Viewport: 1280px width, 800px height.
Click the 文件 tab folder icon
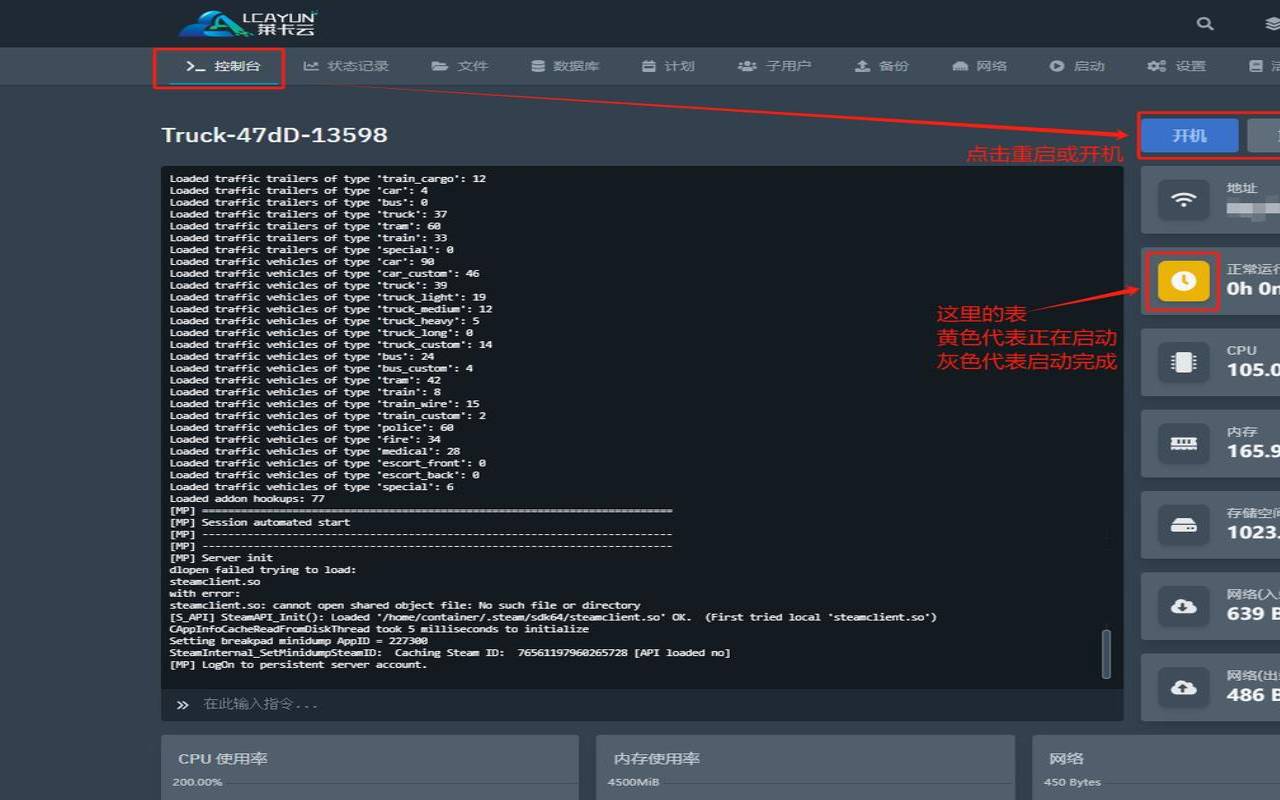pyautogui.click(x=440, y=66)
